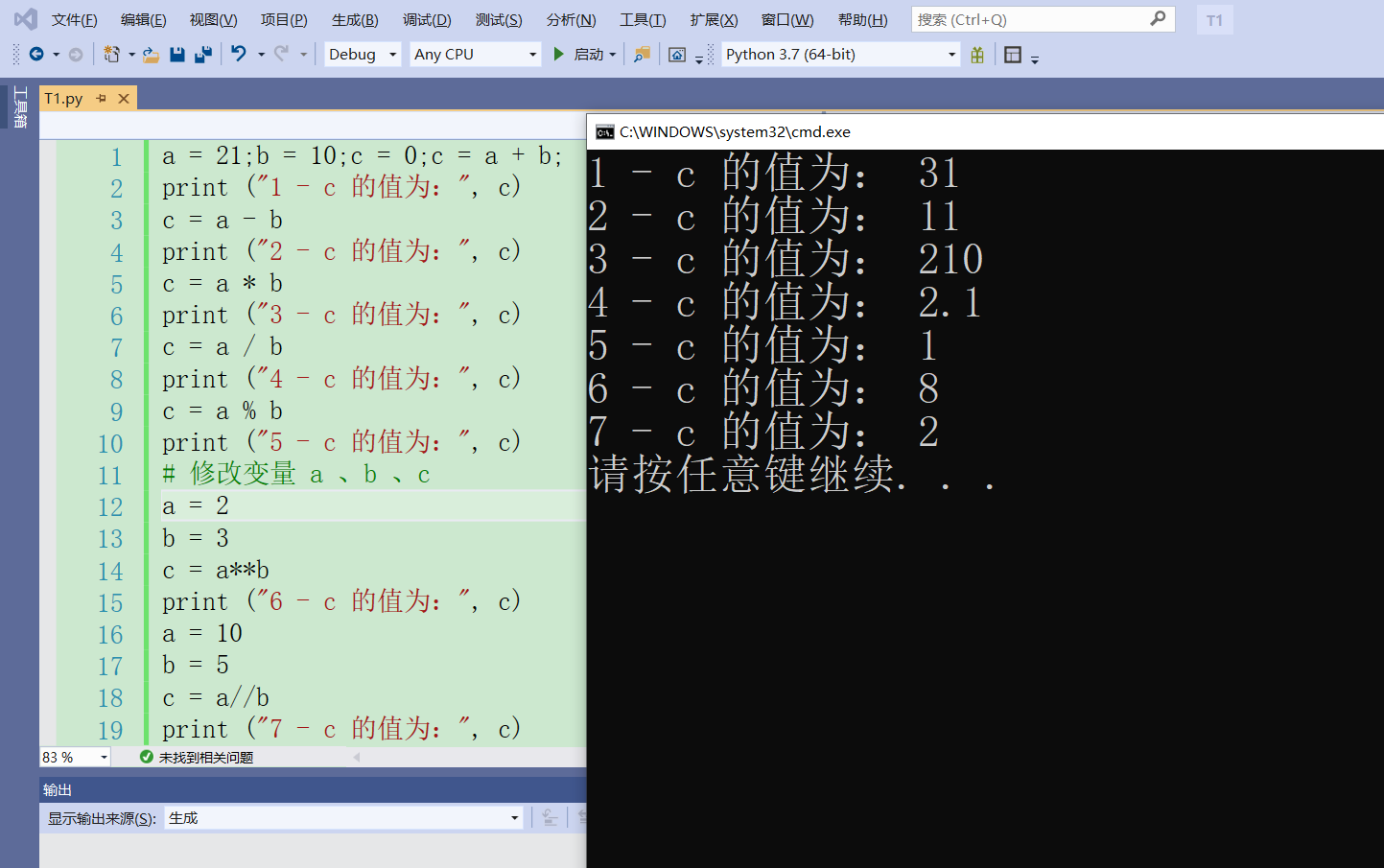The width and height of the screenshot is (1384, 868).
Task: Select the Save file icon
Action: click(176, 55)
